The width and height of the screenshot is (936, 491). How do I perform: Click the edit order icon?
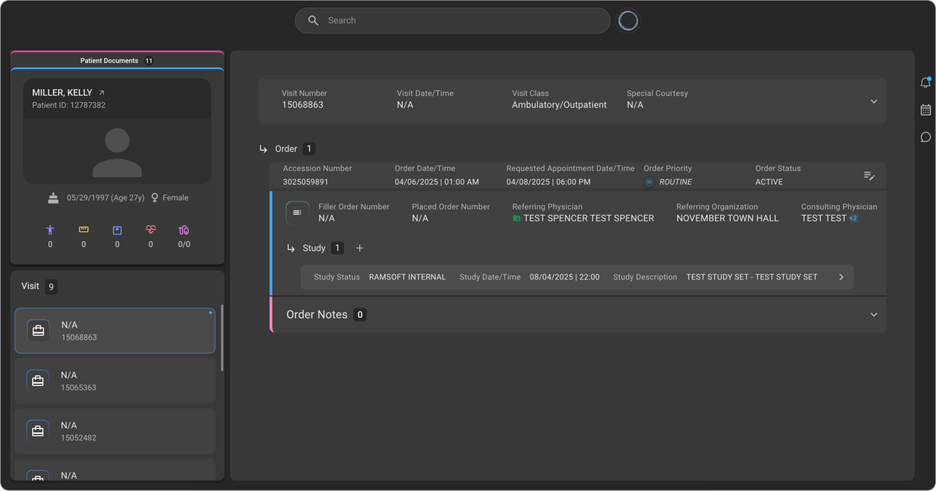(869, 176)
